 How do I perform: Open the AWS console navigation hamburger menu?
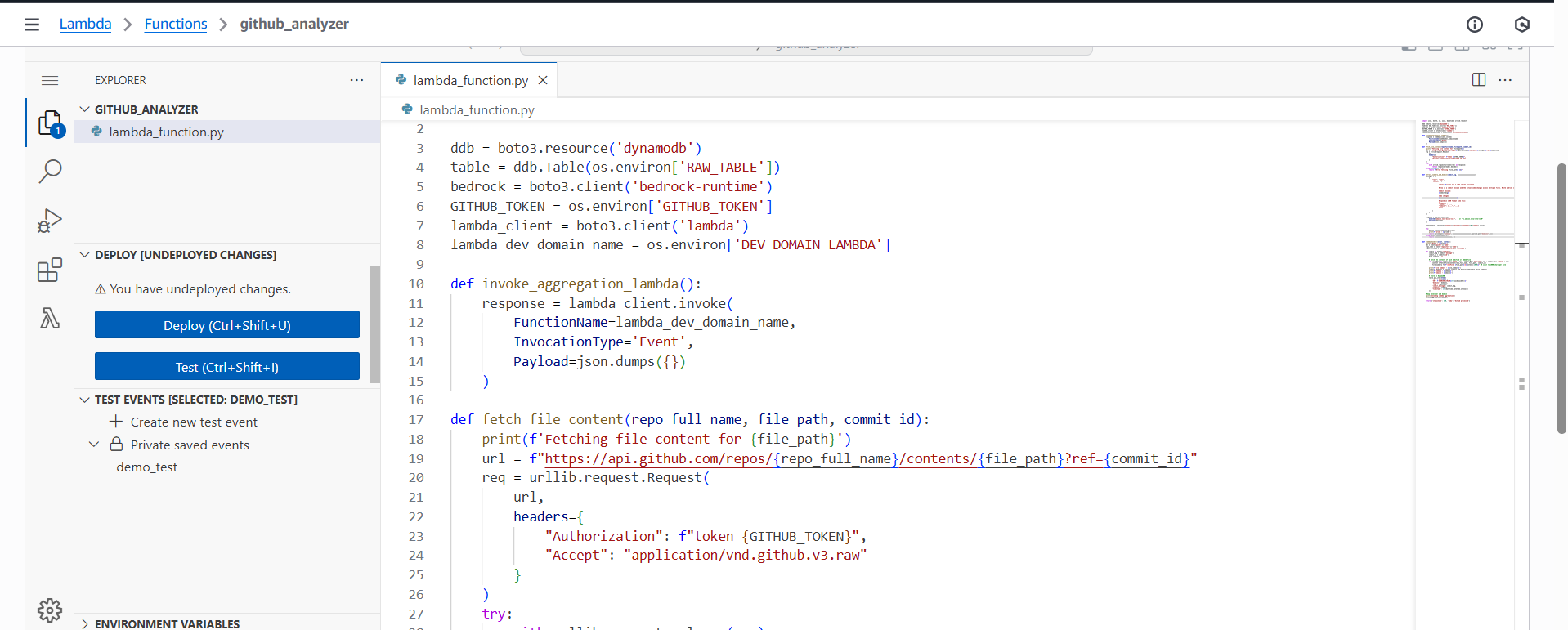(x=32, y=25)
